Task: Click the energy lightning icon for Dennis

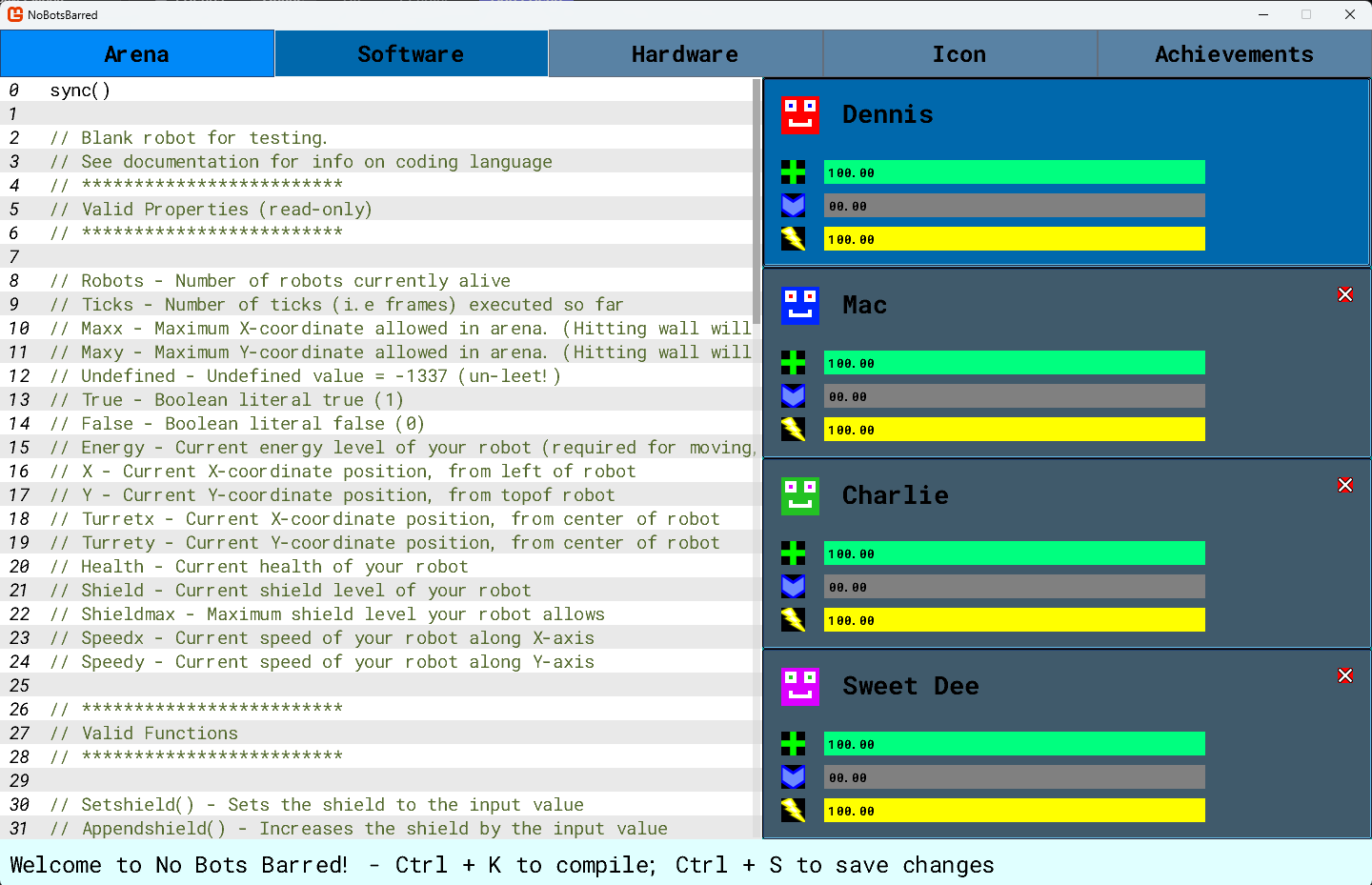Action: click(794, 239)
